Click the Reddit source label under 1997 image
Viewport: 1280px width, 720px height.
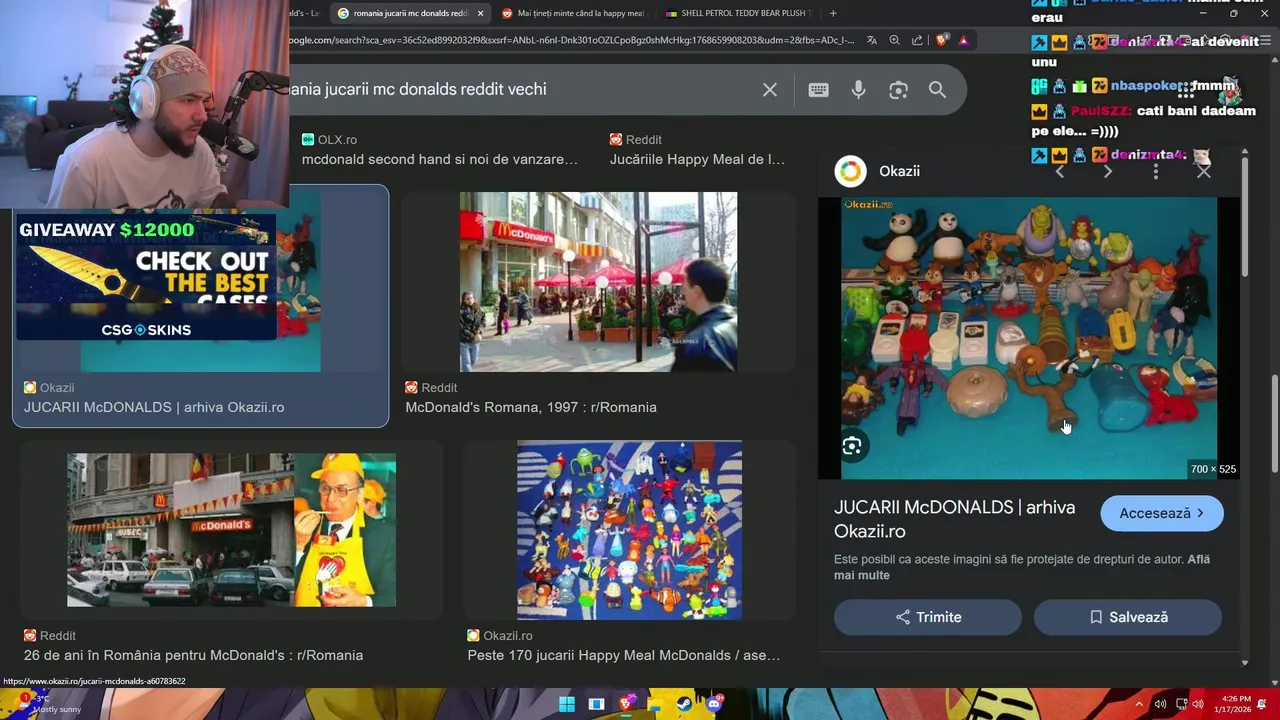tap(431, 387)
